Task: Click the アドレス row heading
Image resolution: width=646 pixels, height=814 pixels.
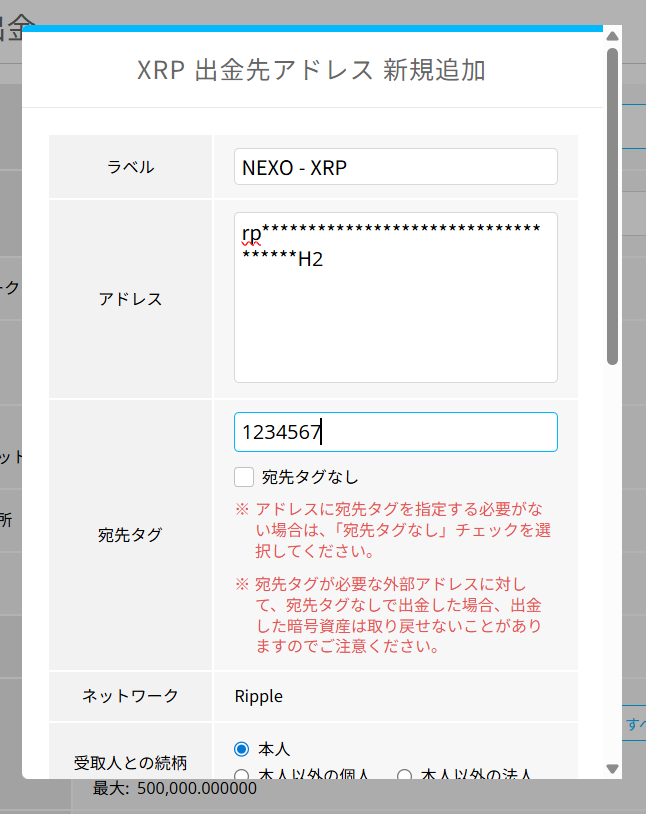Action: (x=131, y=299)
